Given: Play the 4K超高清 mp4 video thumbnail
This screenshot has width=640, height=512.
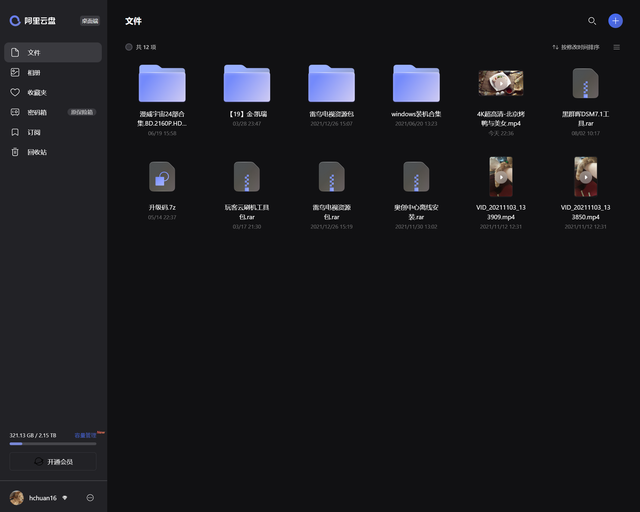Looking at the screenshot, I should click(501, 83).
